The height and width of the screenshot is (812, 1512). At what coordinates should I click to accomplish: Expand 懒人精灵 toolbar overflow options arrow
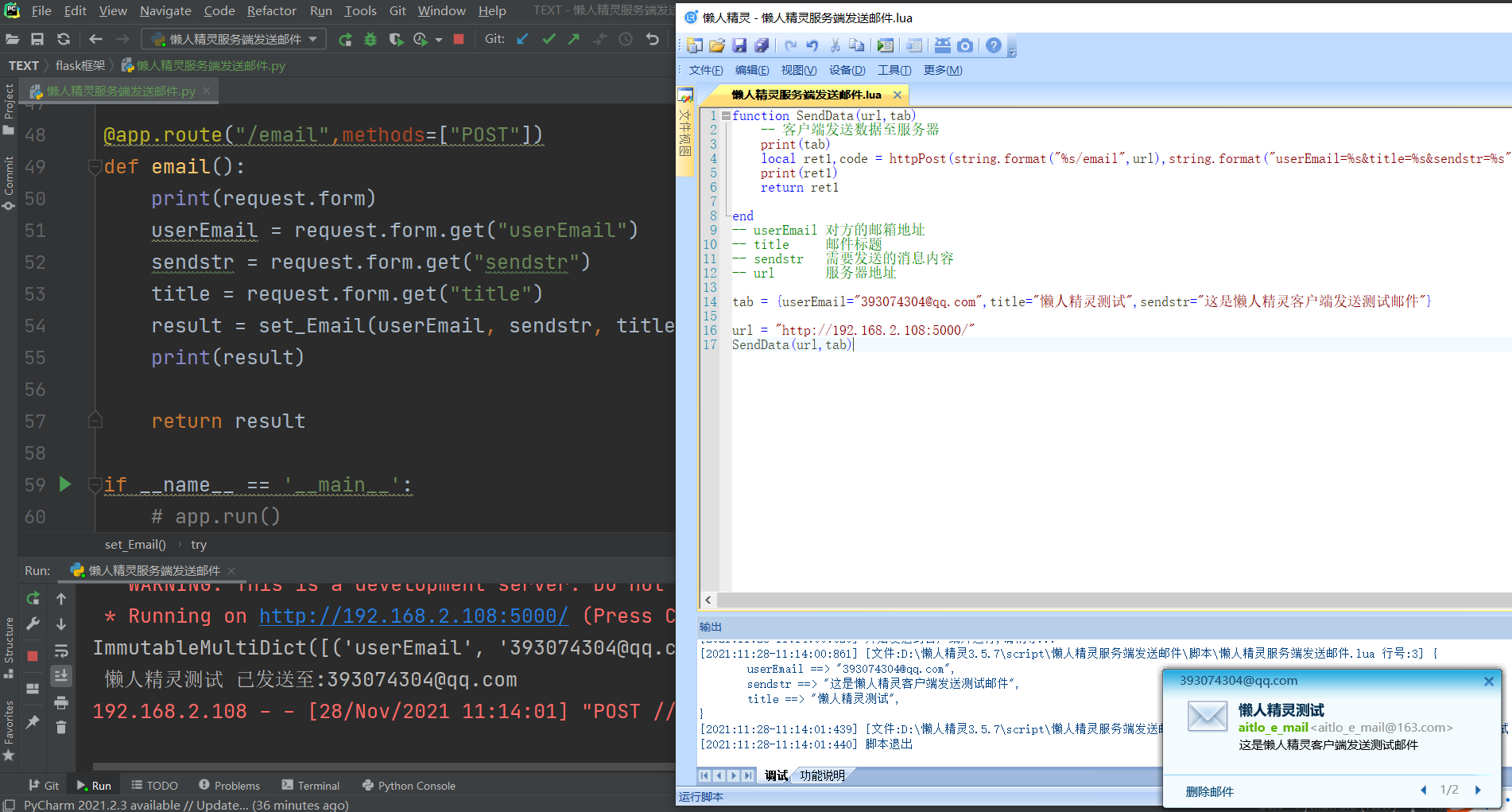[1012, 52]
